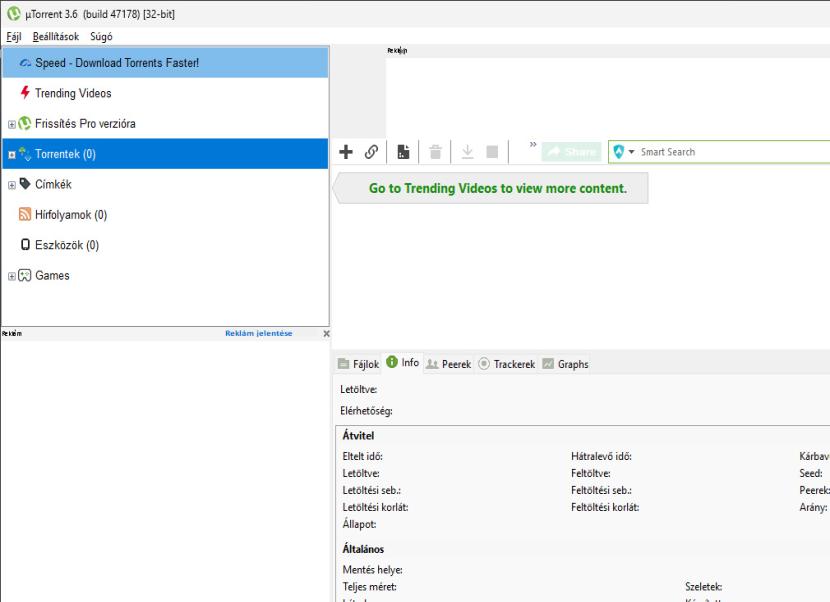Click the Create New Torrent file icon
This screenshot has height=602, width=830.
(x=404, y=152)
